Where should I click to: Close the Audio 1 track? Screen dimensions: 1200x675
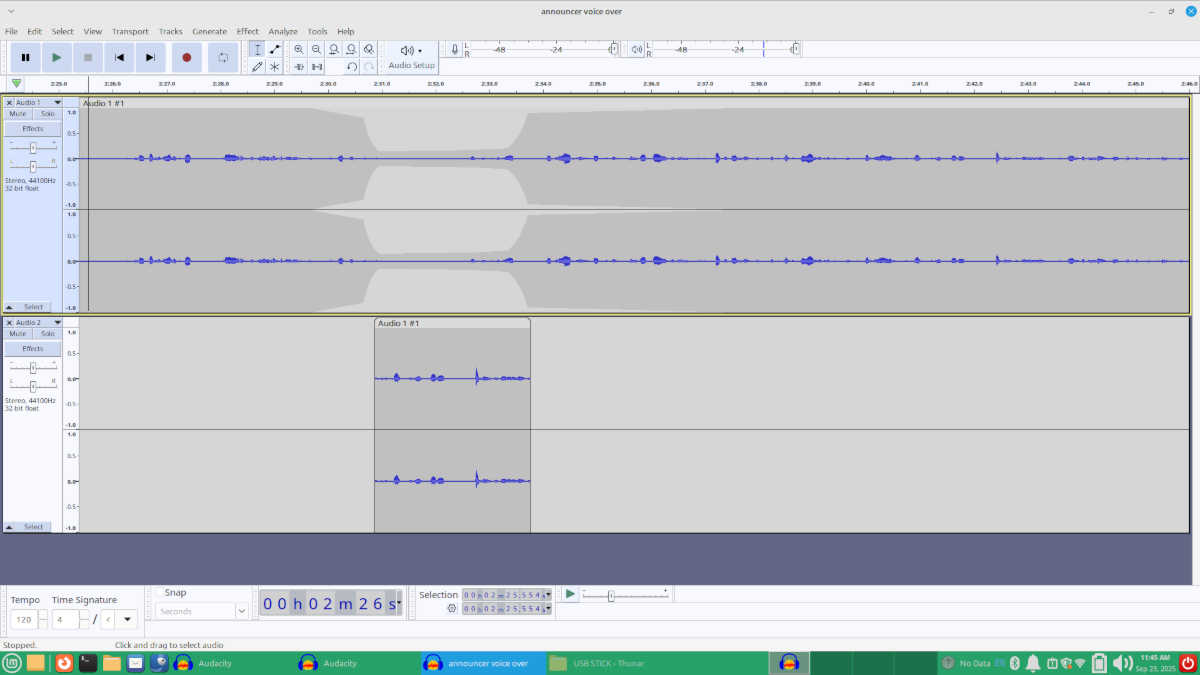[x=10, y=102]
